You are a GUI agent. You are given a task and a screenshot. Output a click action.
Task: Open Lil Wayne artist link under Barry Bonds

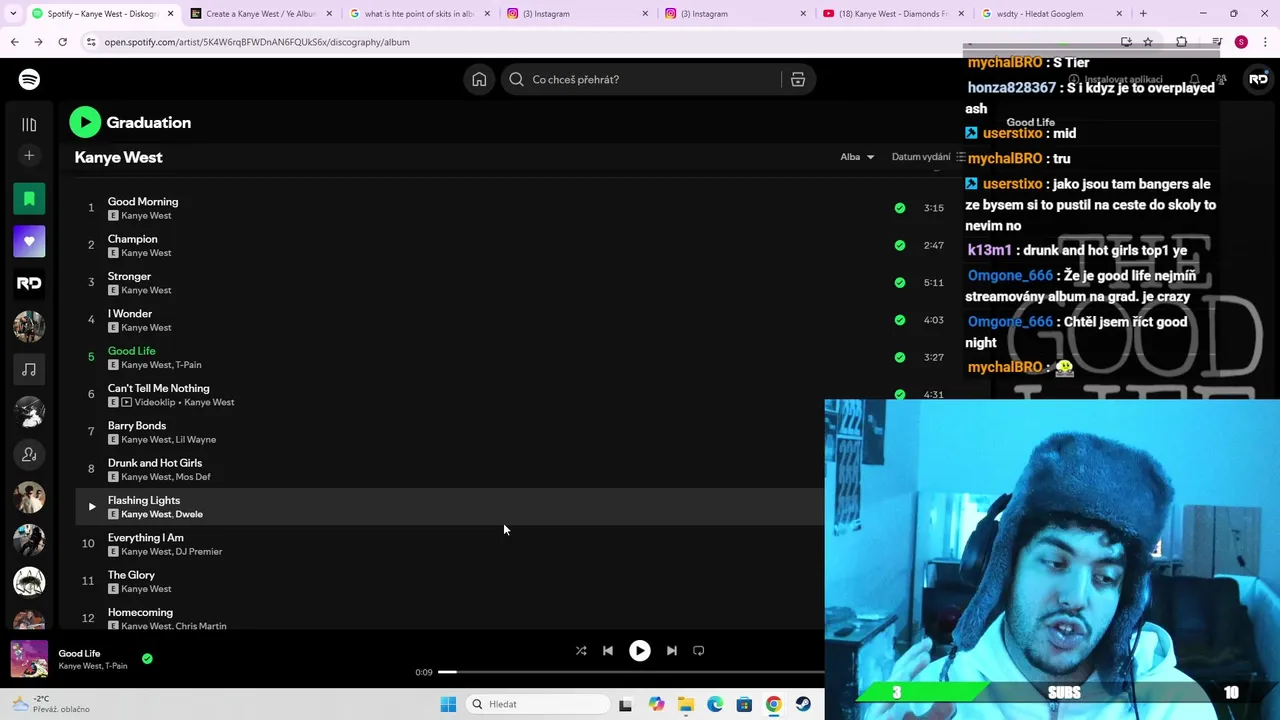[196, 440]
